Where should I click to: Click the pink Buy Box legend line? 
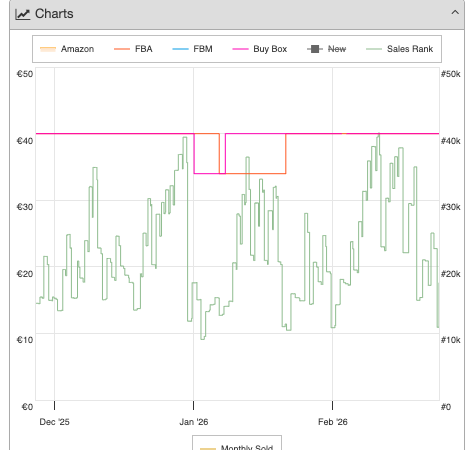[240, 49]
